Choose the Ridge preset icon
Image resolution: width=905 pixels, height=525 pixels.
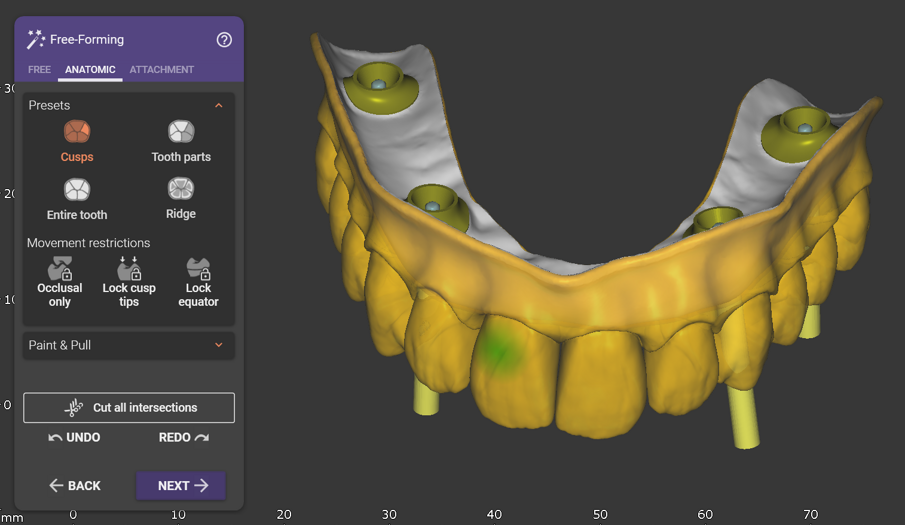[x=181, y=190]
